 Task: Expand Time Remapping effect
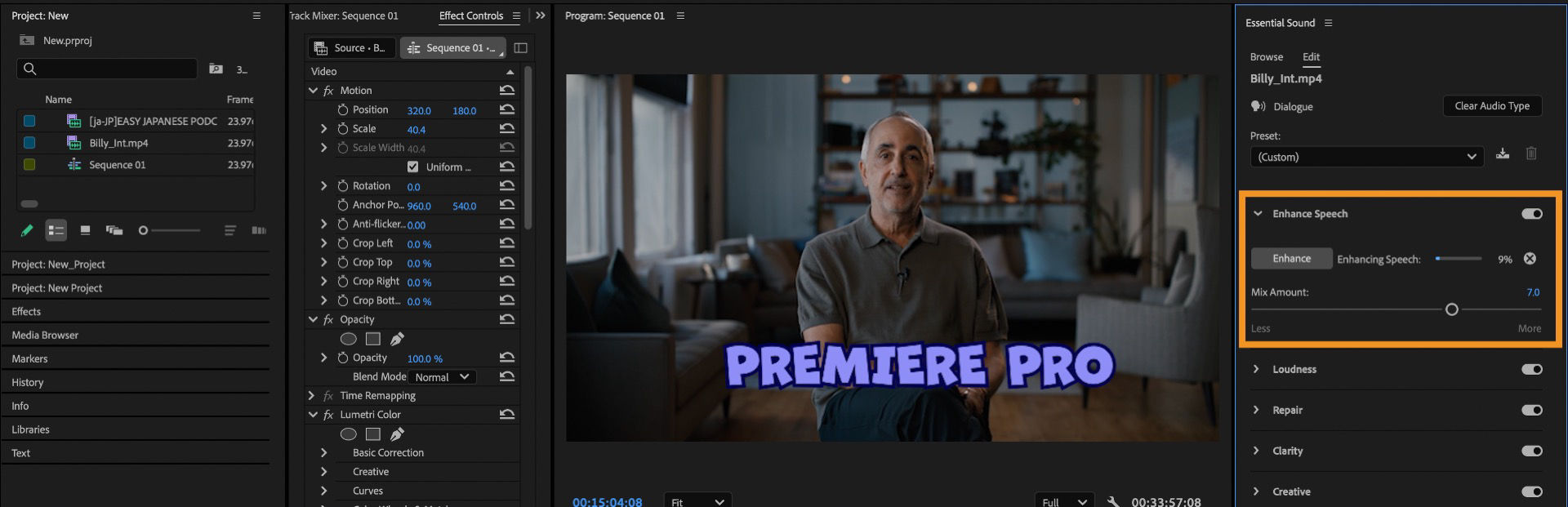point(311,395)
